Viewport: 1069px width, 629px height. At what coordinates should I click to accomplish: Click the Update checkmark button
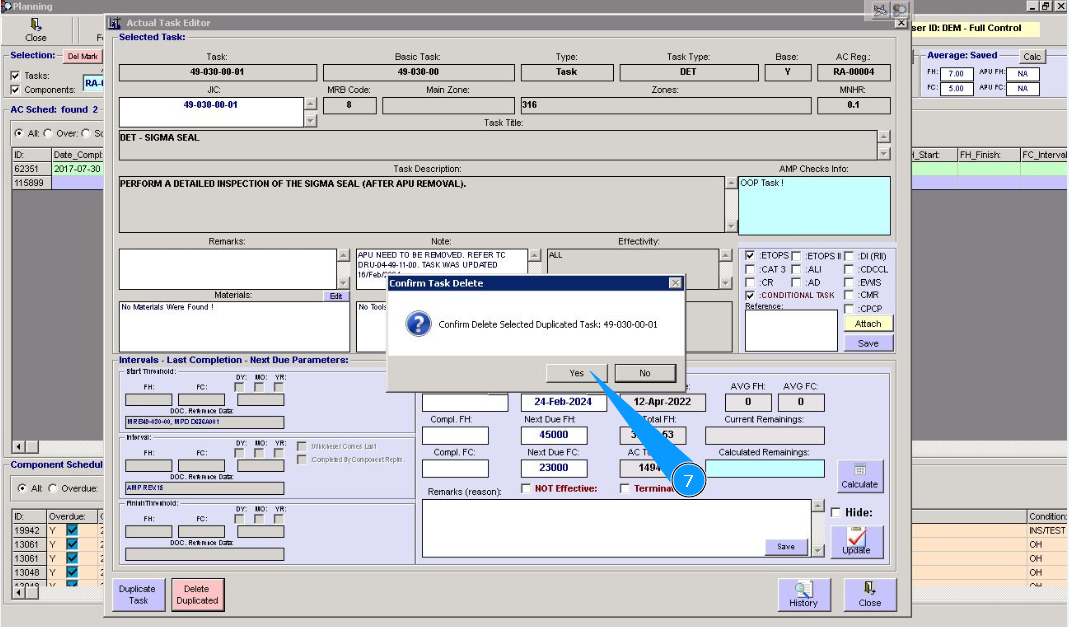(x=856, y=542)
